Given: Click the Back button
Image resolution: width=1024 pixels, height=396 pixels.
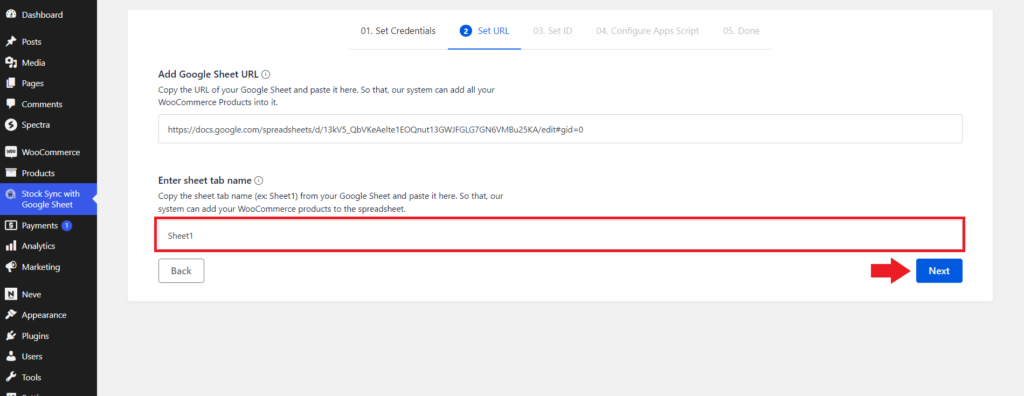Looking at the screenshot, I should [x=181, y=271].
